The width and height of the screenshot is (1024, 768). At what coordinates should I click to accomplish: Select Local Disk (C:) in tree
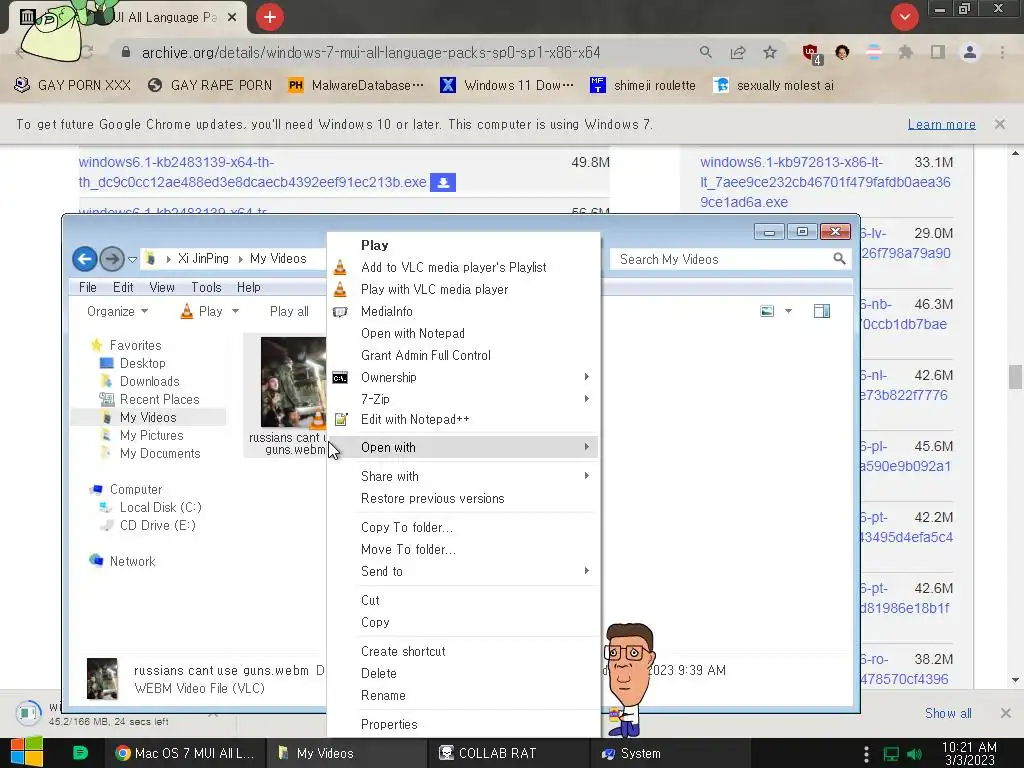click(161, 507)
